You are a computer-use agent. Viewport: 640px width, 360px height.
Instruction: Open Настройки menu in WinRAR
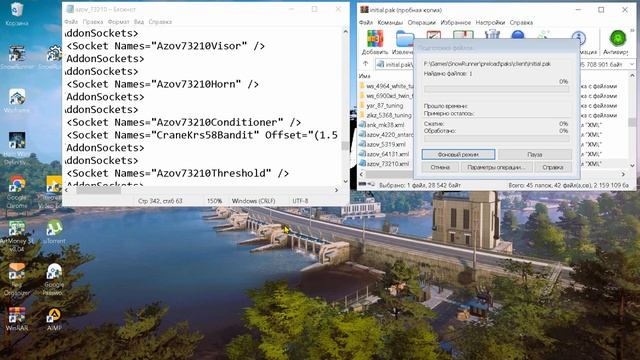(x=490, y=22)
